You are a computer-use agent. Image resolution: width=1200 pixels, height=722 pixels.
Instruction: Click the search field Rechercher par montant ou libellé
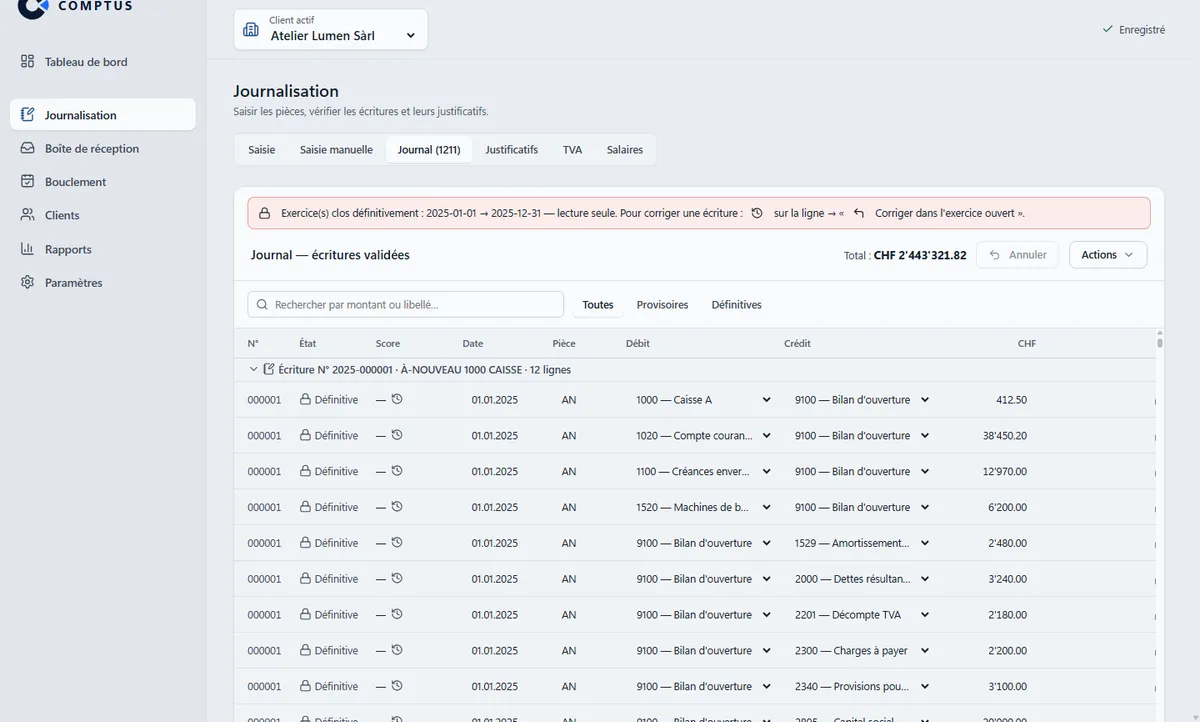click(406, 305)
